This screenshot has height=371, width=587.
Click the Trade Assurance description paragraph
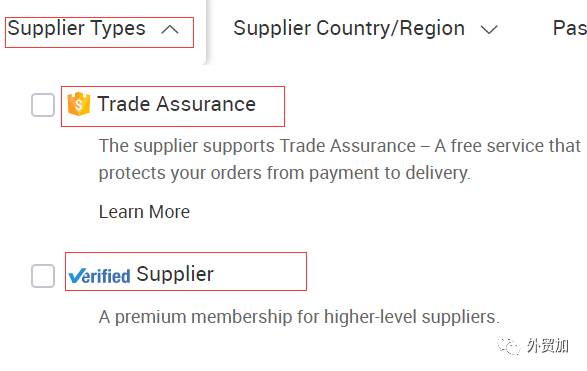(340, 159)
